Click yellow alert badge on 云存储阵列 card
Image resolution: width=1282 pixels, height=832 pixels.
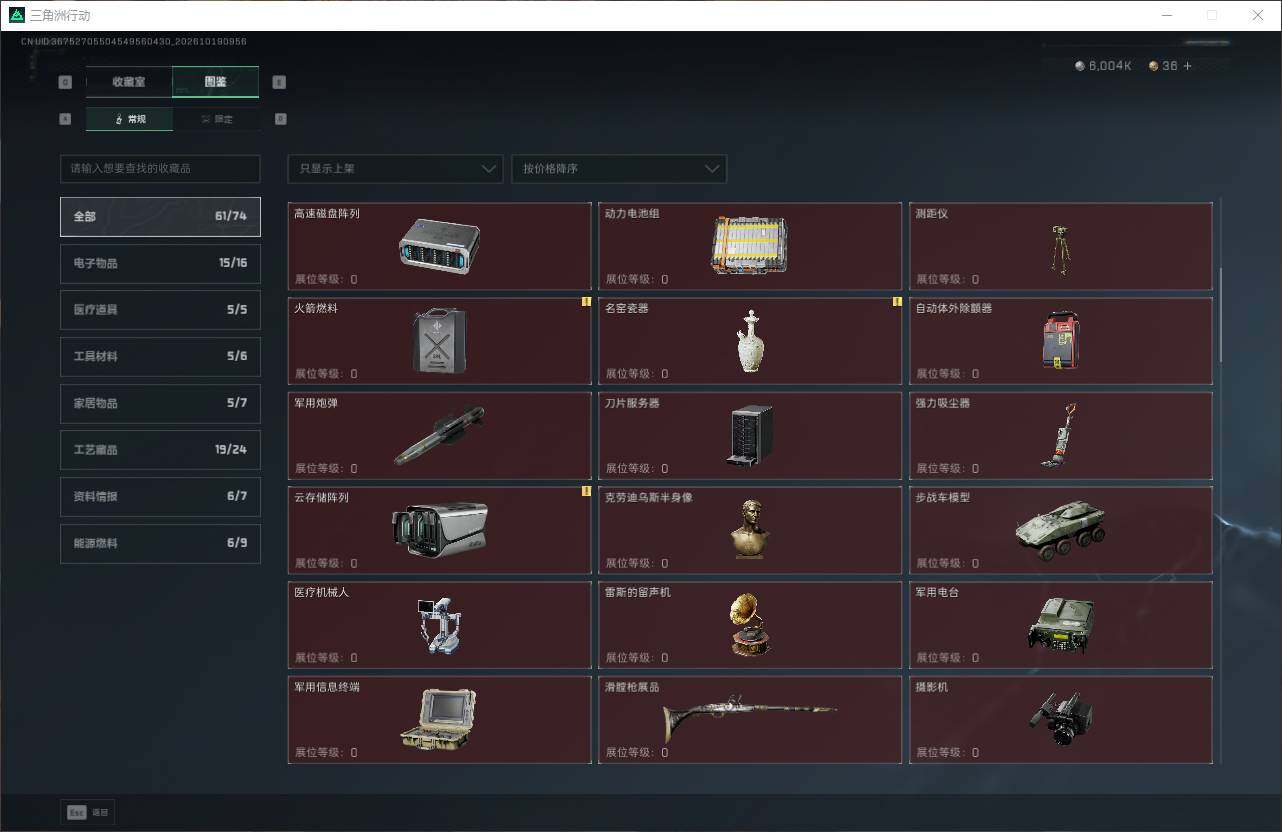(586, 491)
